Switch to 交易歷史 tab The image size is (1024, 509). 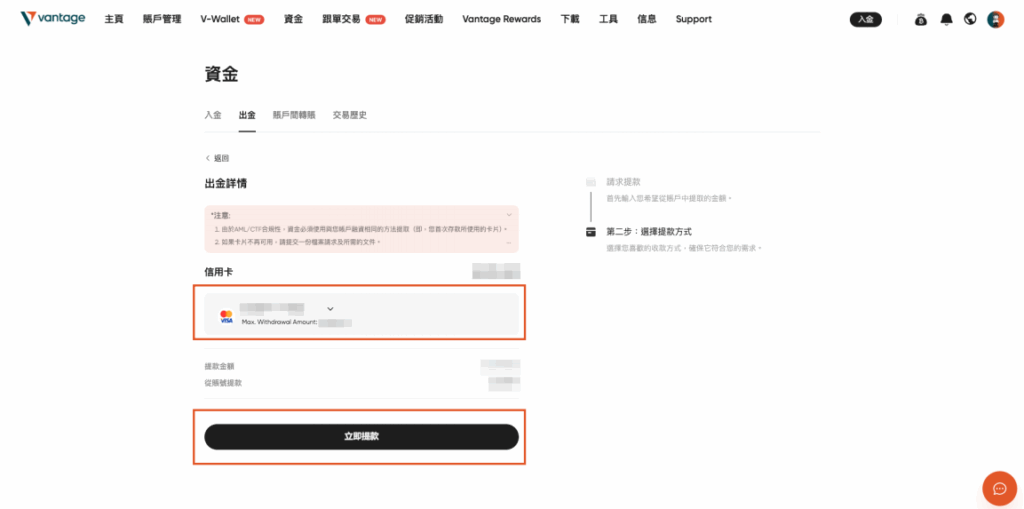coord(349,115)
